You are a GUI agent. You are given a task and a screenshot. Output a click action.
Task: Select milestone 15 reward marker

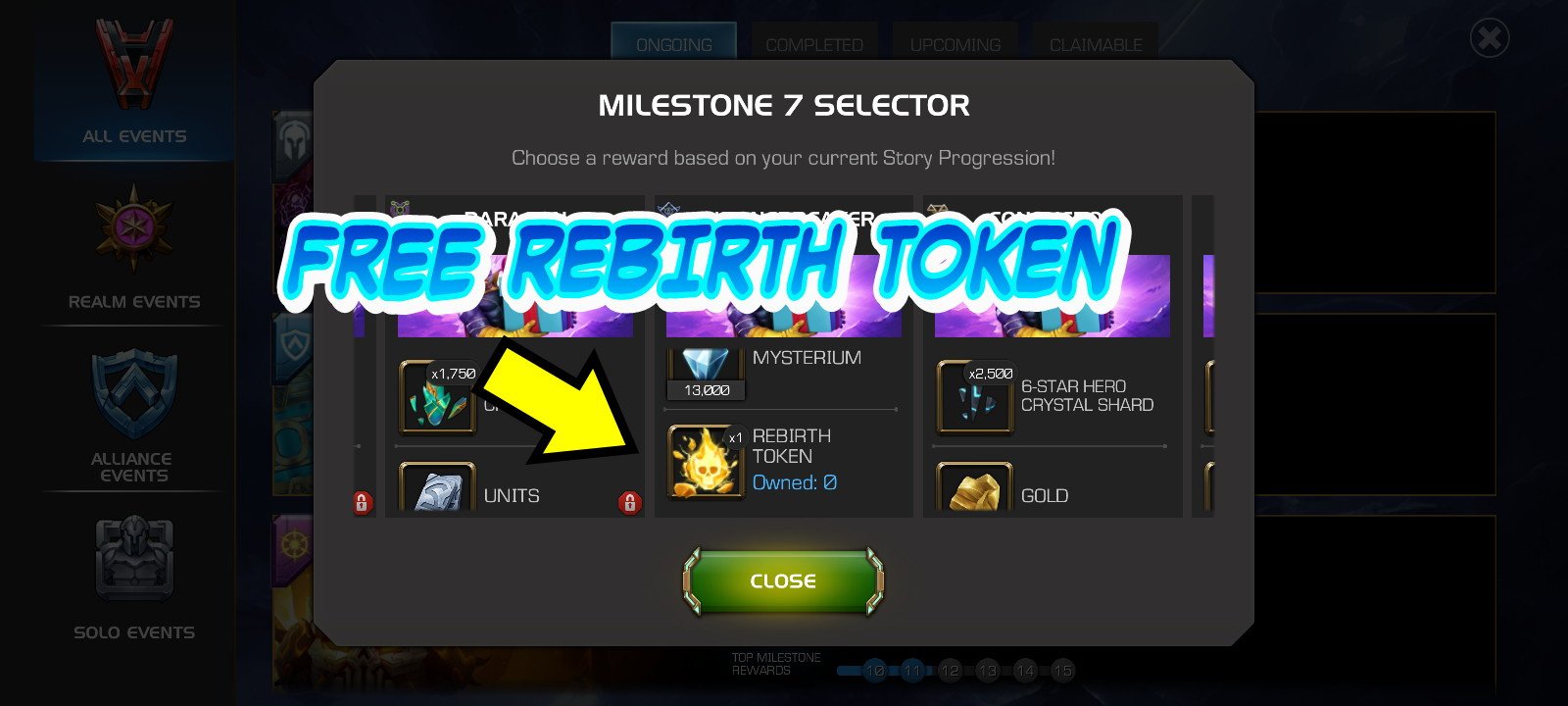(x=1062, y=671)
